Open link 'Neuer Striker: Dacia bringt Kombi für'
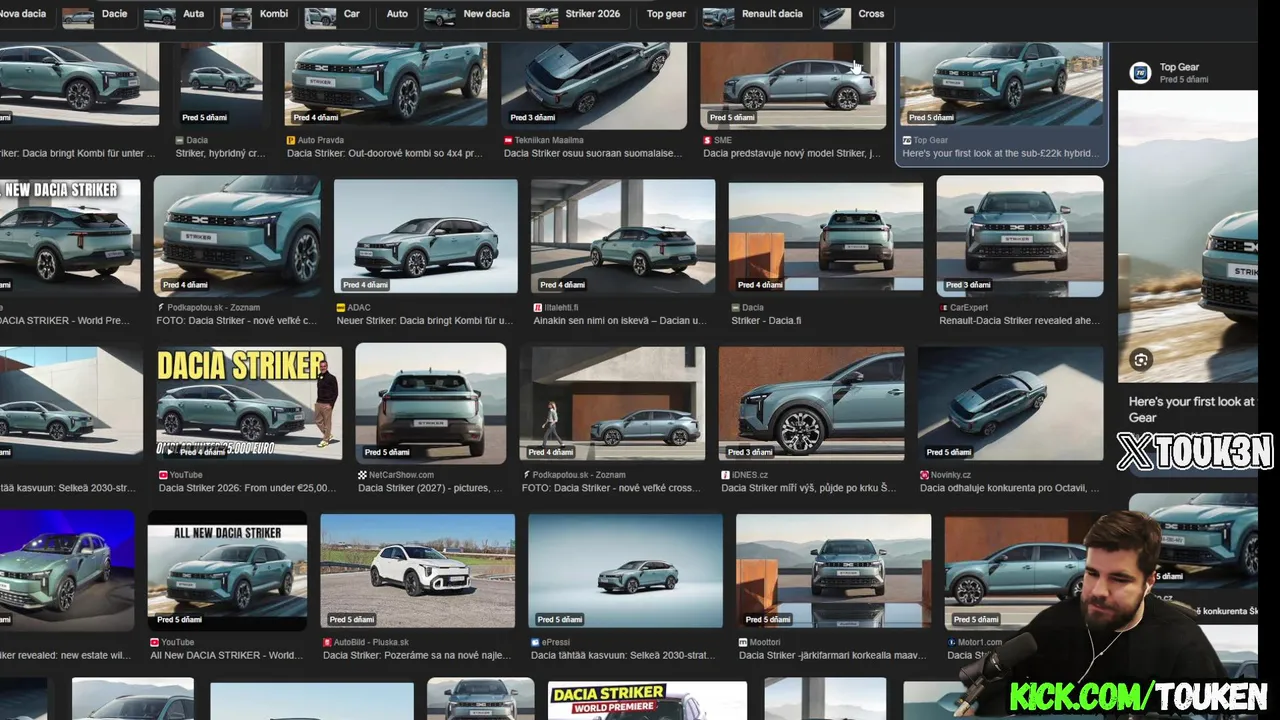1280x720 pixels. coord(425,321)
